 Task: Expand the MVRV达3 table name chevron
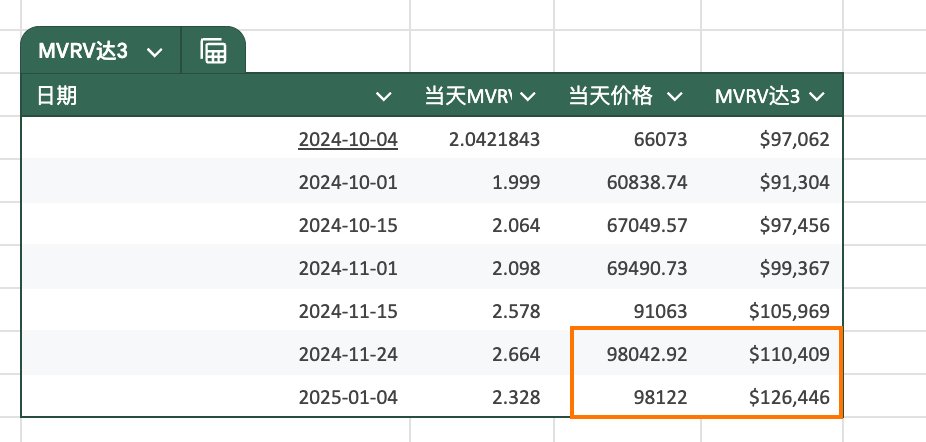(x=154, y=52)
